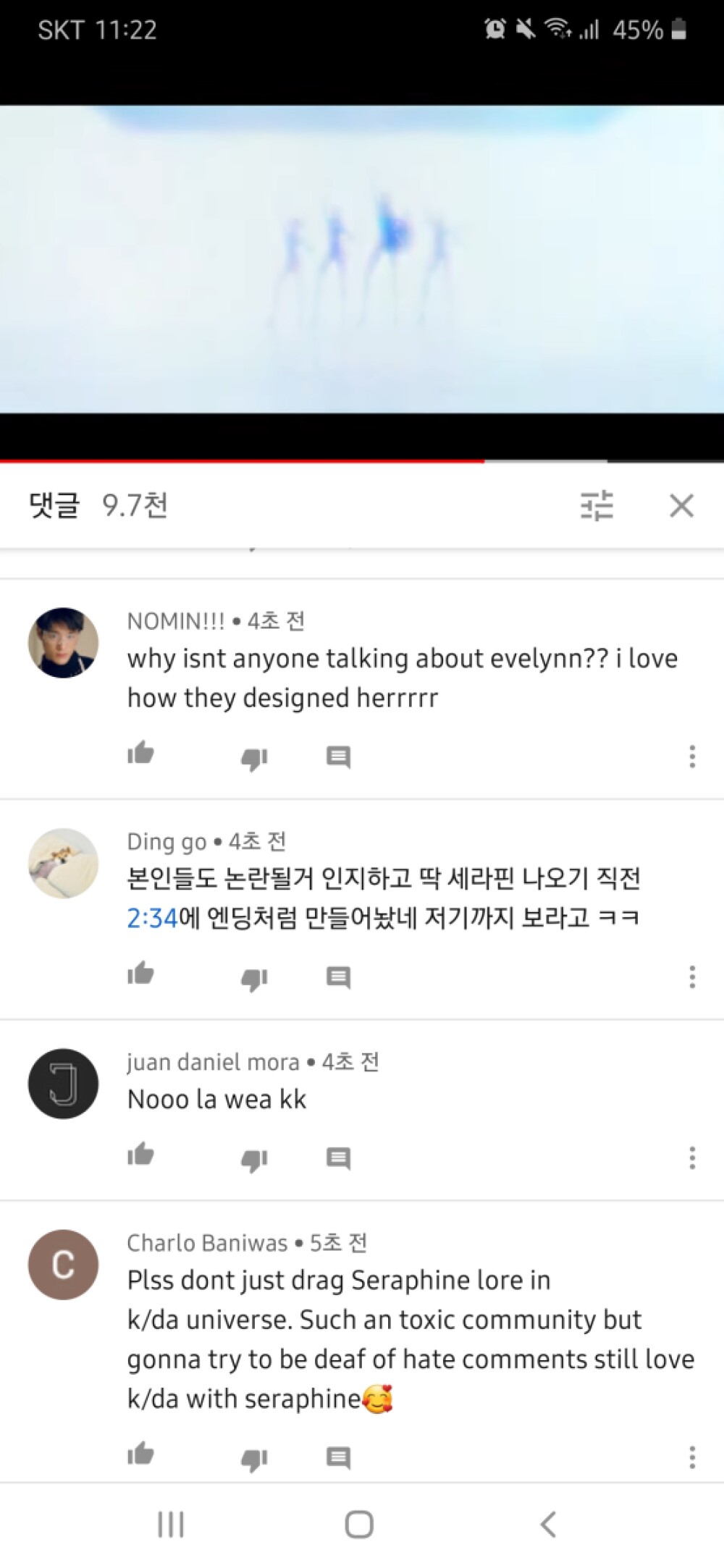Viewport: 724px width, 1568px height.
Task: Dislike the NOMIN!!! comment
Action: pos(254,759)
